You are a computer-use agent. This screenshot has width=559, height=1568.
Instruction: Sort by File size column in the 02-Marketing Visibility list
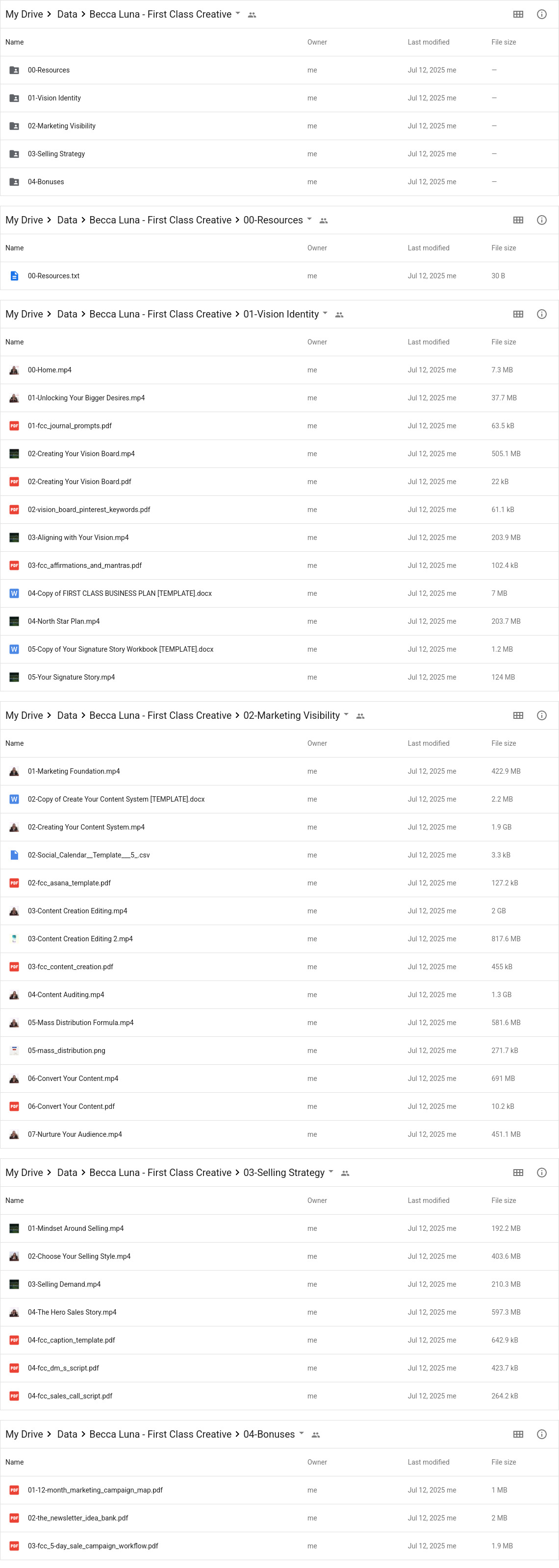pos(504,743)
